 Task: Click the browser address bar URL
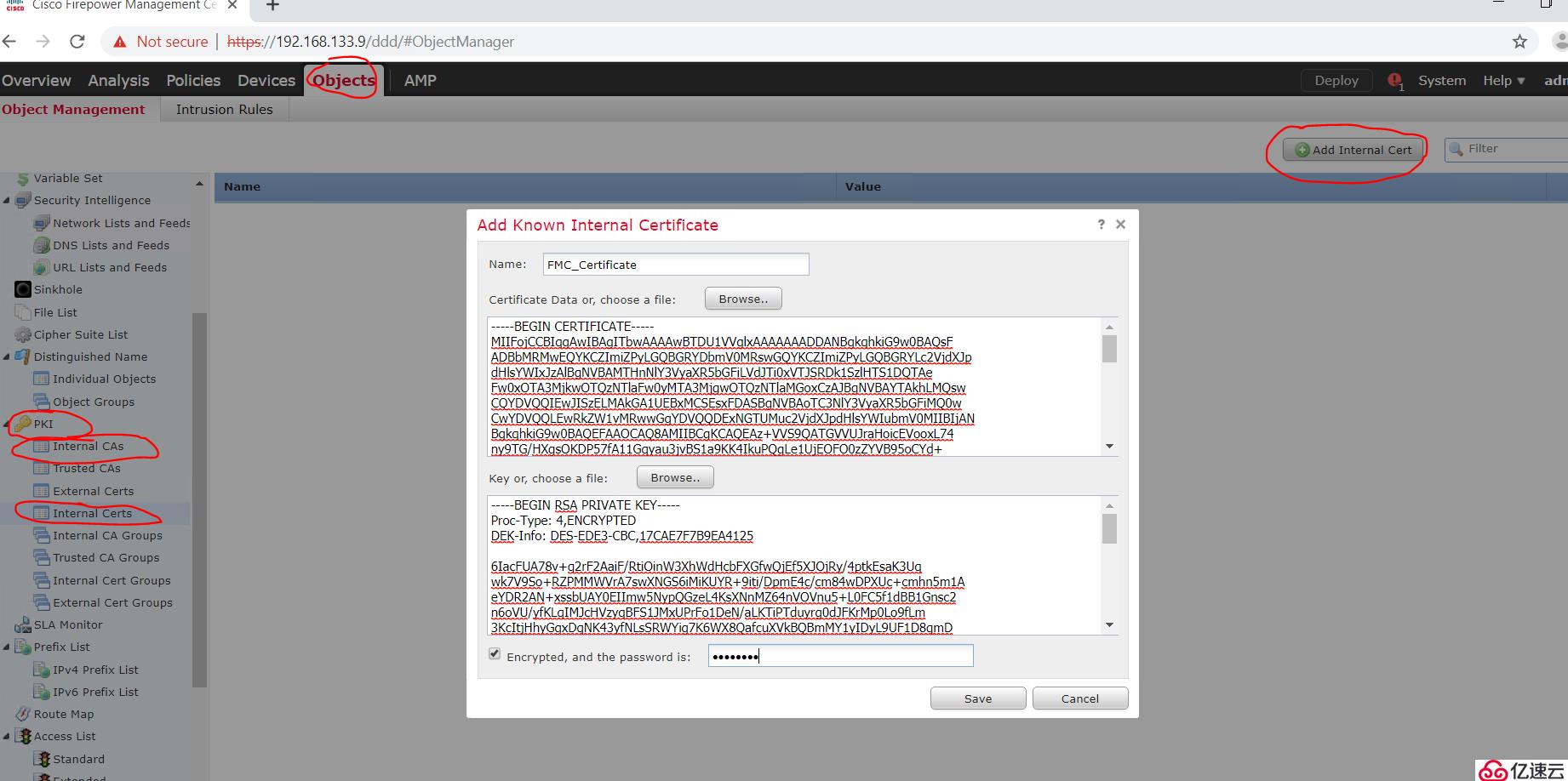(371, 42)
